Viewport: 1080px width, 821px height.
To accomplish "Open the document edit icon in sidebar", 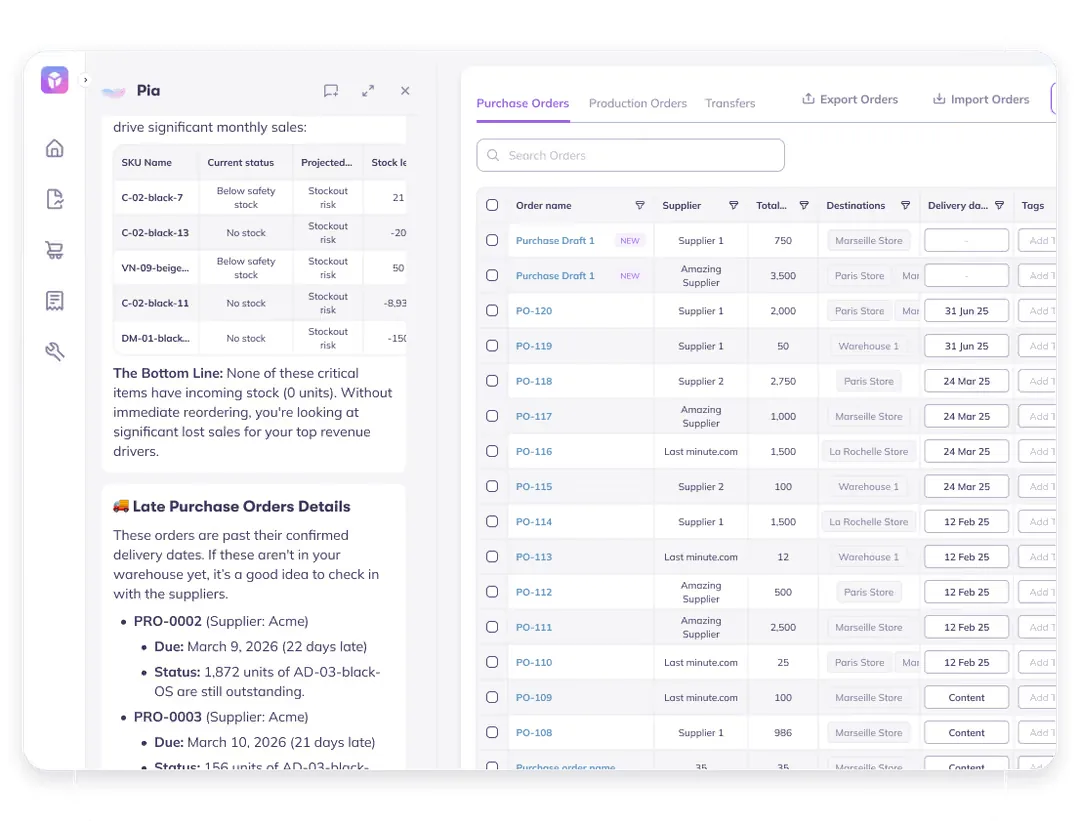I will click(x=54, y=199).
